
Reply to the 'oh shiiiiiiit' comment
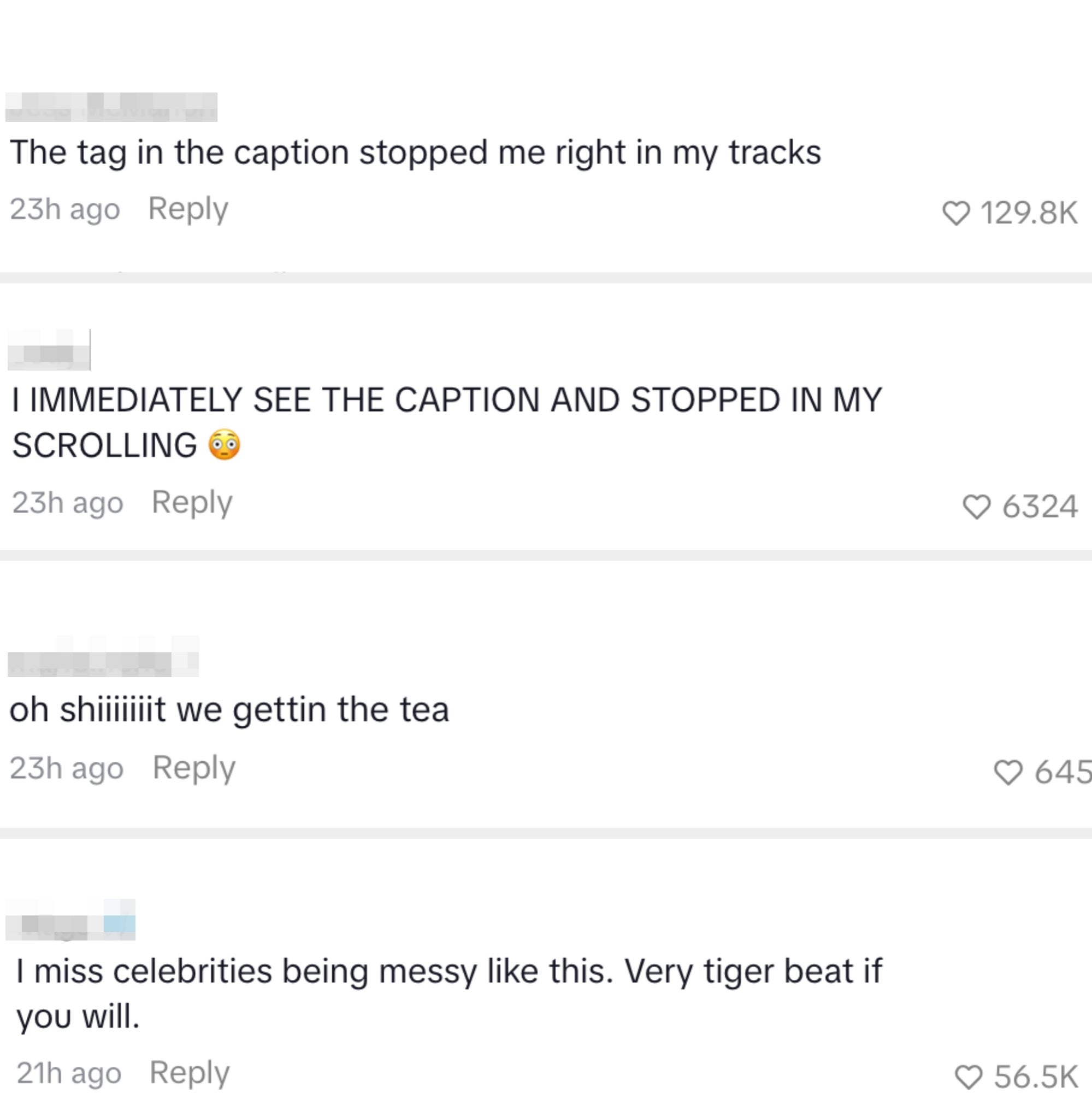coord(194,767)
